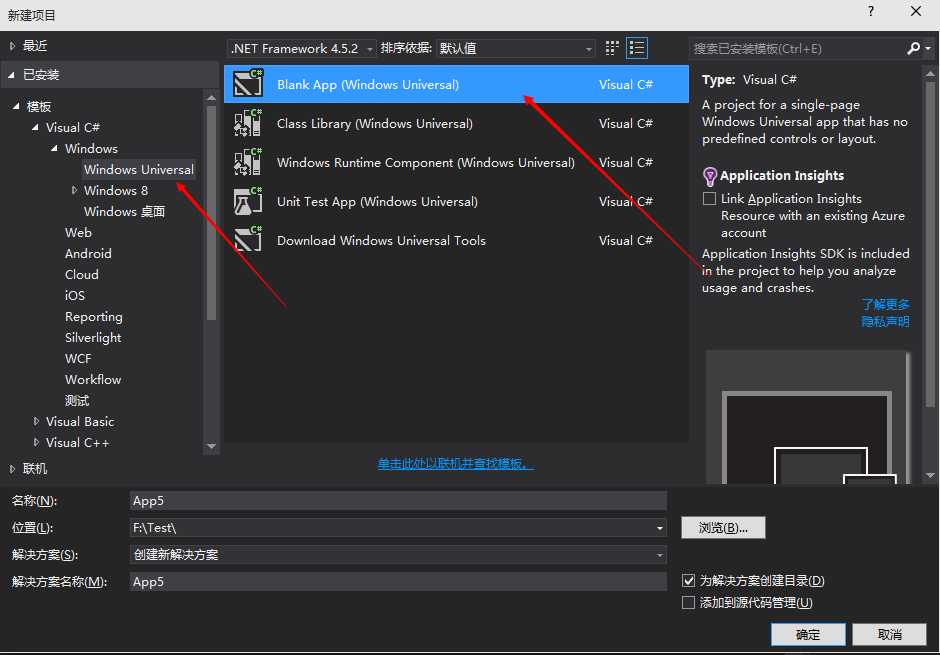
Task: Expand the Visual C++ tree node
Action: [36, 442]
